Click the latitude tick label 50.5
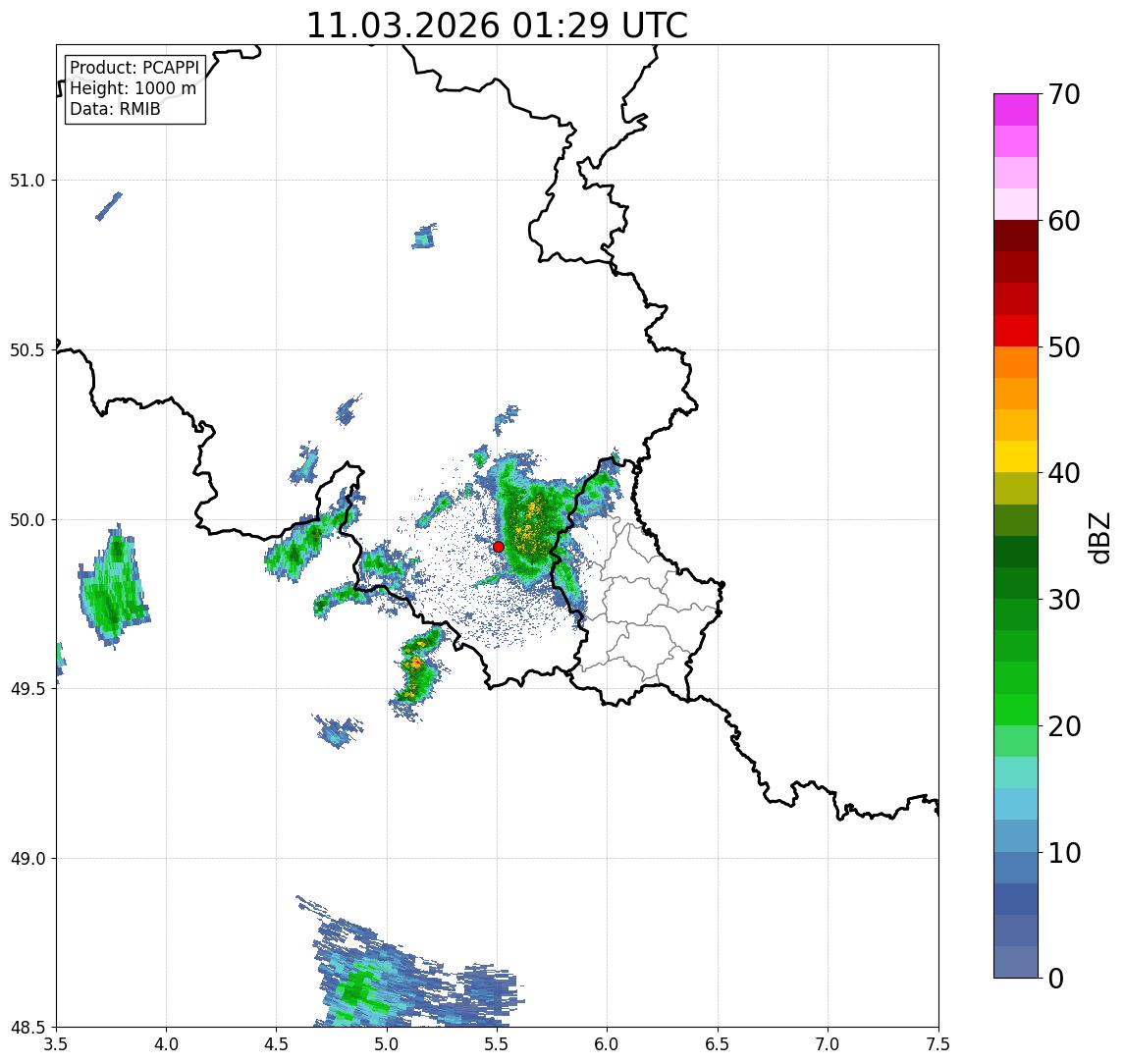The image size is (1124, 1064). [x=27, y=350]
